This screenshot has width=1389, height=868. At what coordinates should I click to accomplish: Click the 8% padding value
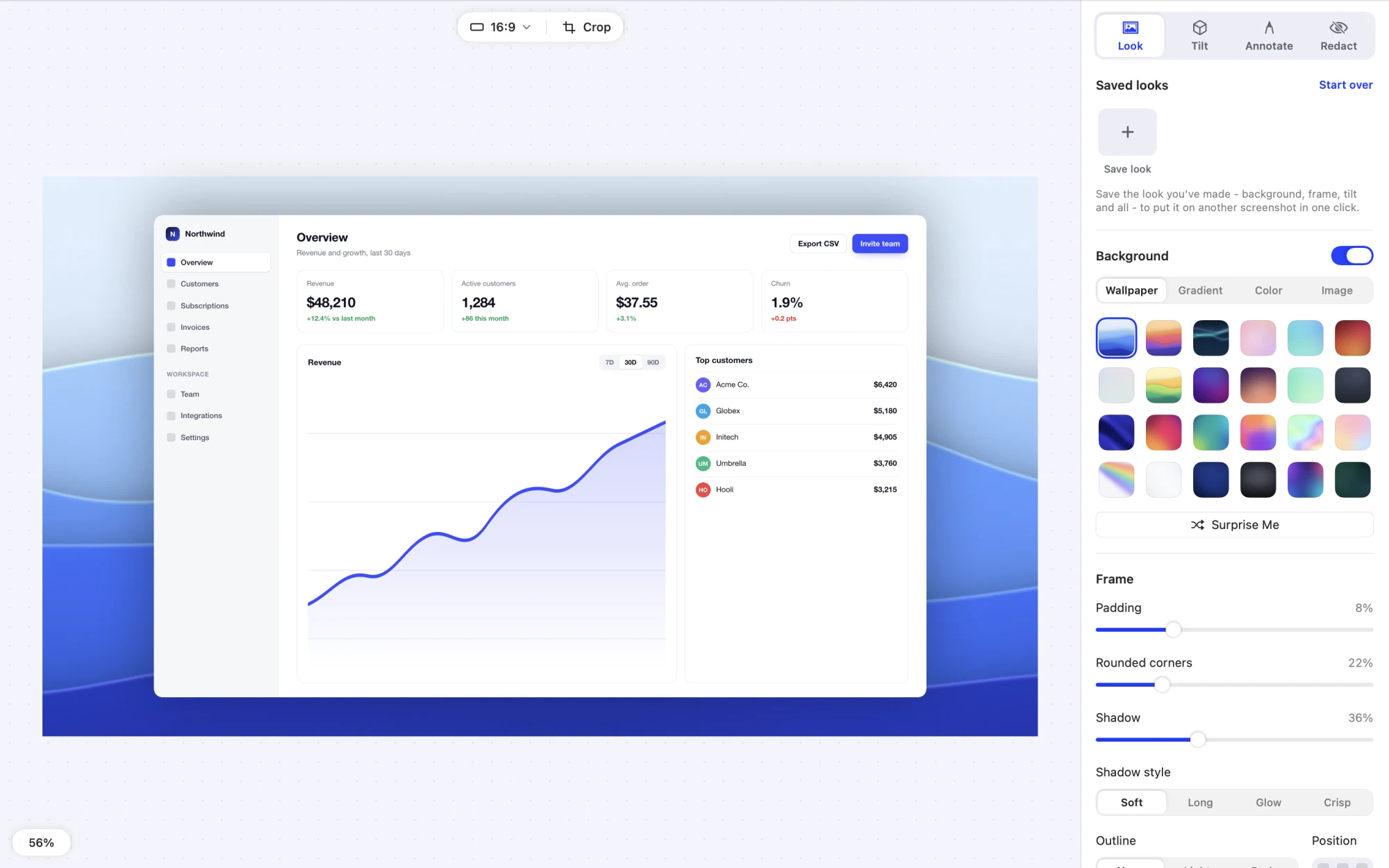[1363, 608]
